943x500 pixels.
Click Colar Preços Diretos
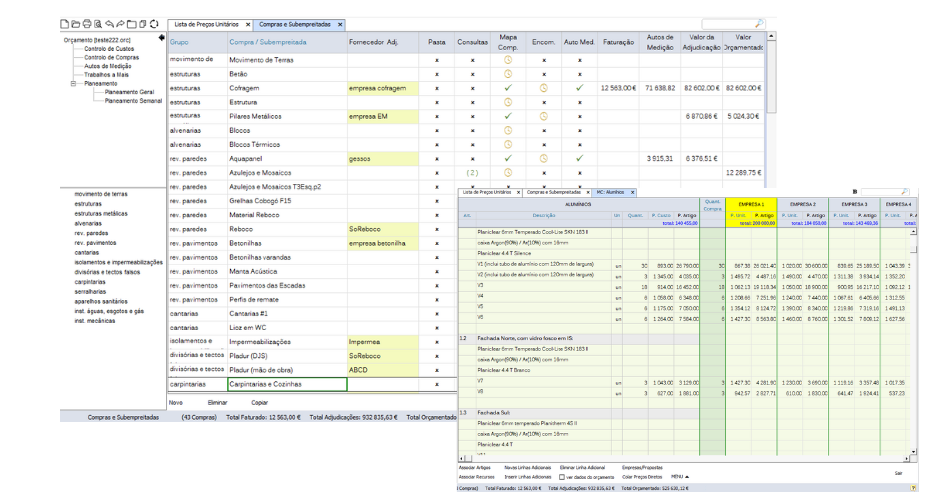pos(643,477)
